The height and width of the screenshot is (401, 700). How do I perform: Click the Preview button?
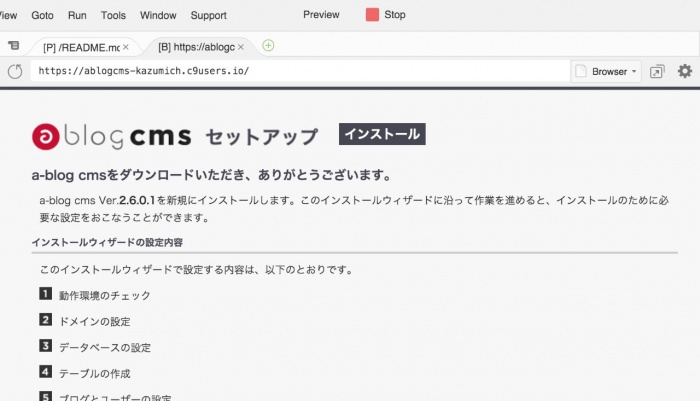click(x=321, y=15)
